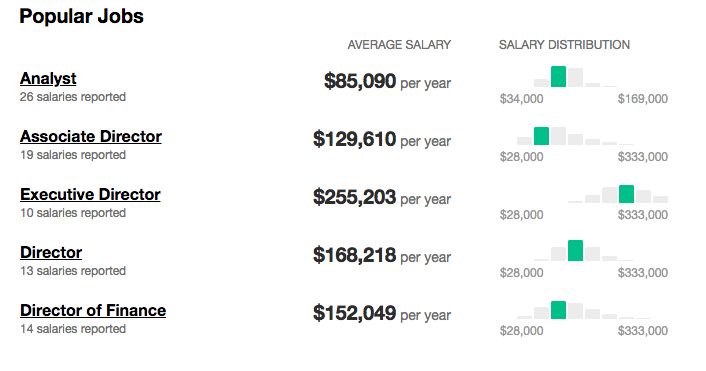Click the '26 salaries reported' text
Viewport: 706px width, 371px height.
(73, 97)
